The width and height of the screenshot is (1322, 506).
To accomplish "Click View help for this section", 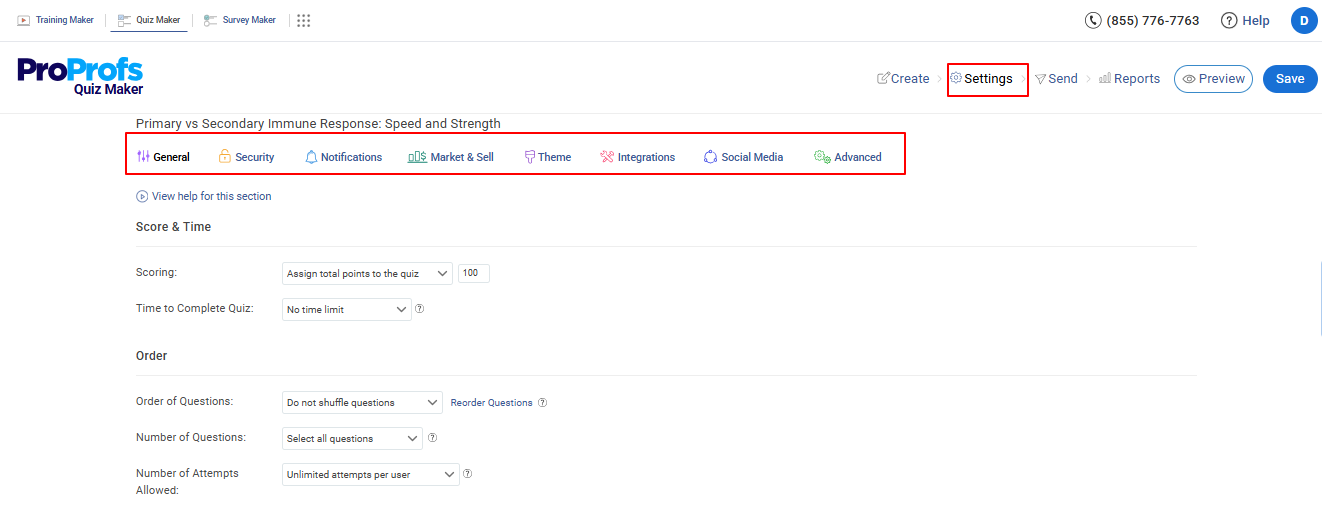I will tap(204, 196).
